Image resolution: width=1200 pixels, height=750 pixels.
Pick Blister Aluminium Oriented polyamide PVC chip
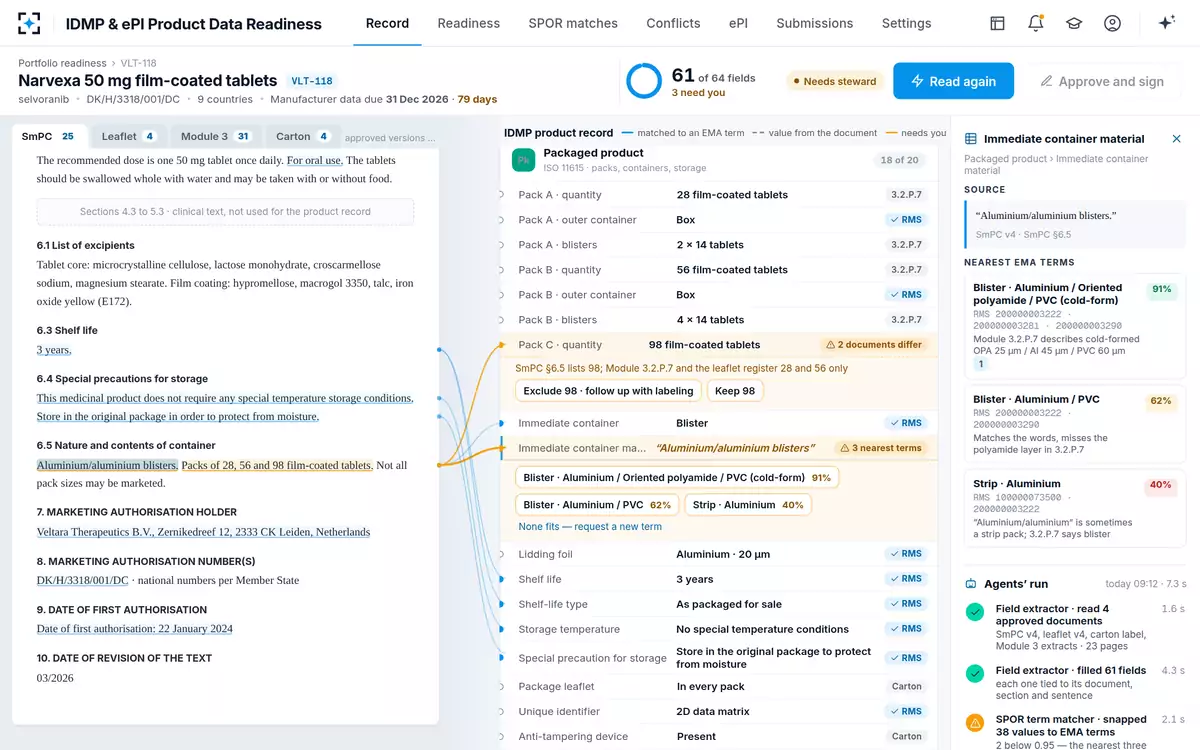(x=677, y=478)
